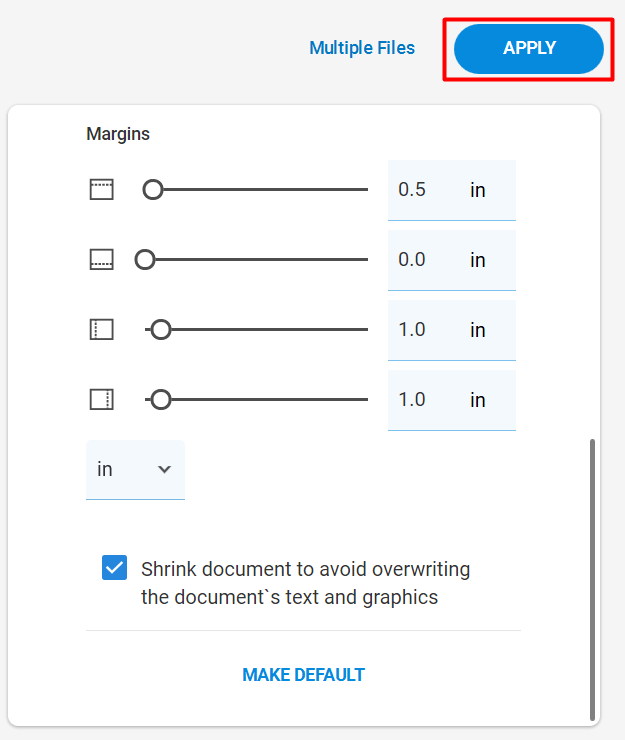The image size is (625, 740).
Task: Click the top margin slider handle
Action: coord(153,190)
